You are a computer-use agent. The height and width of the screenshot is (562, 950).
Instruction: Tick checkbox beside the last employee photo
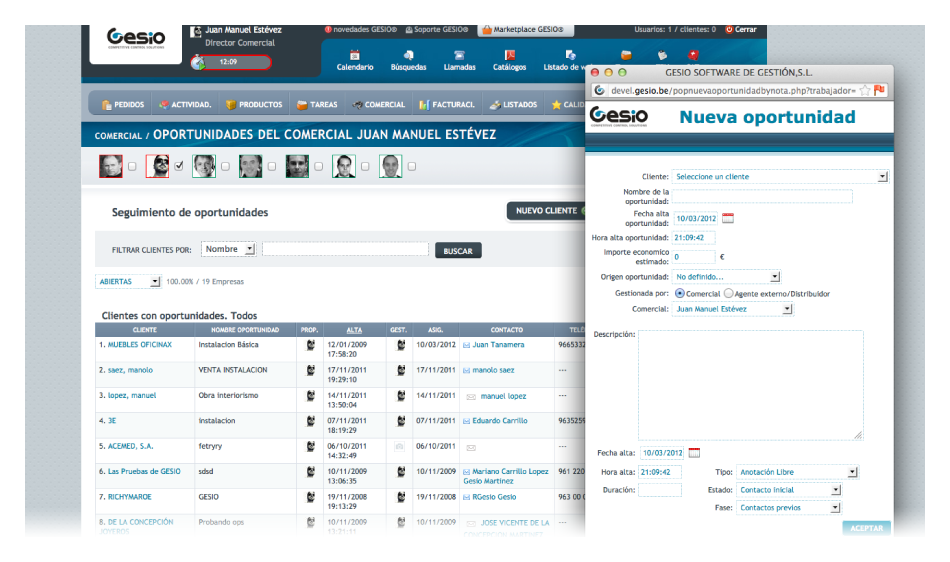pyautogui.click(x=412, y=166)
